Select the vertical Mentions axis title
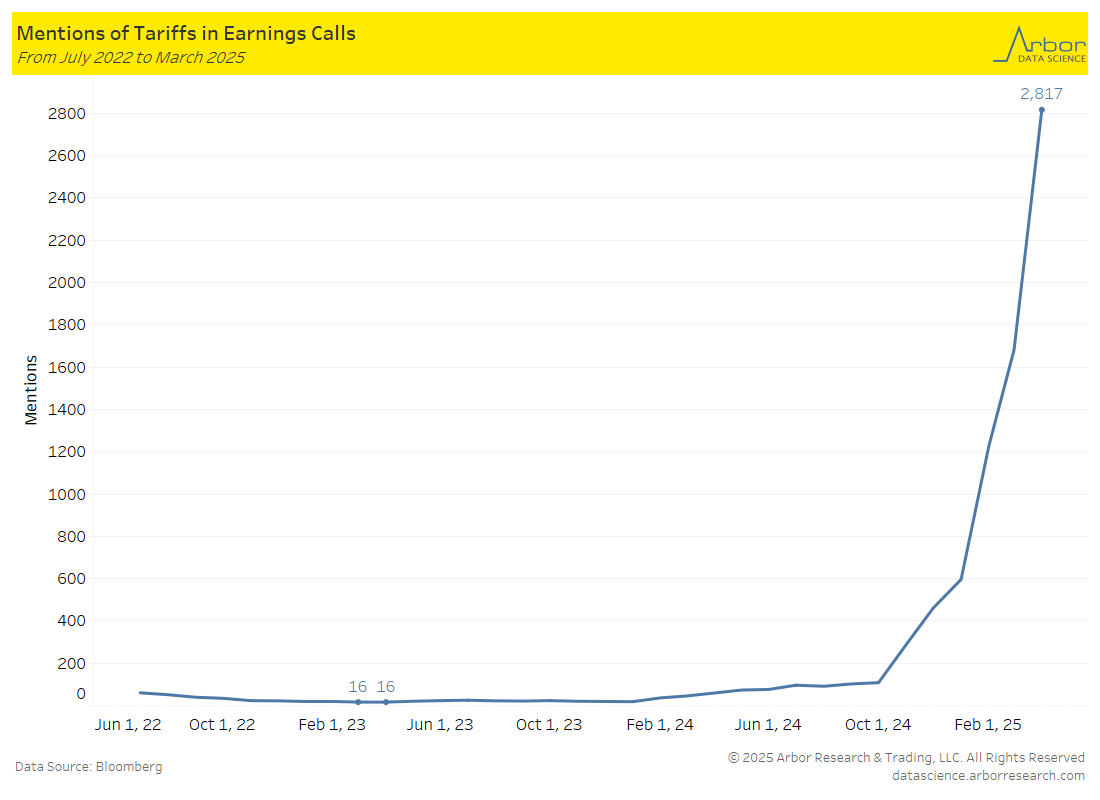1100x800 pixels. tap(31, 389)
